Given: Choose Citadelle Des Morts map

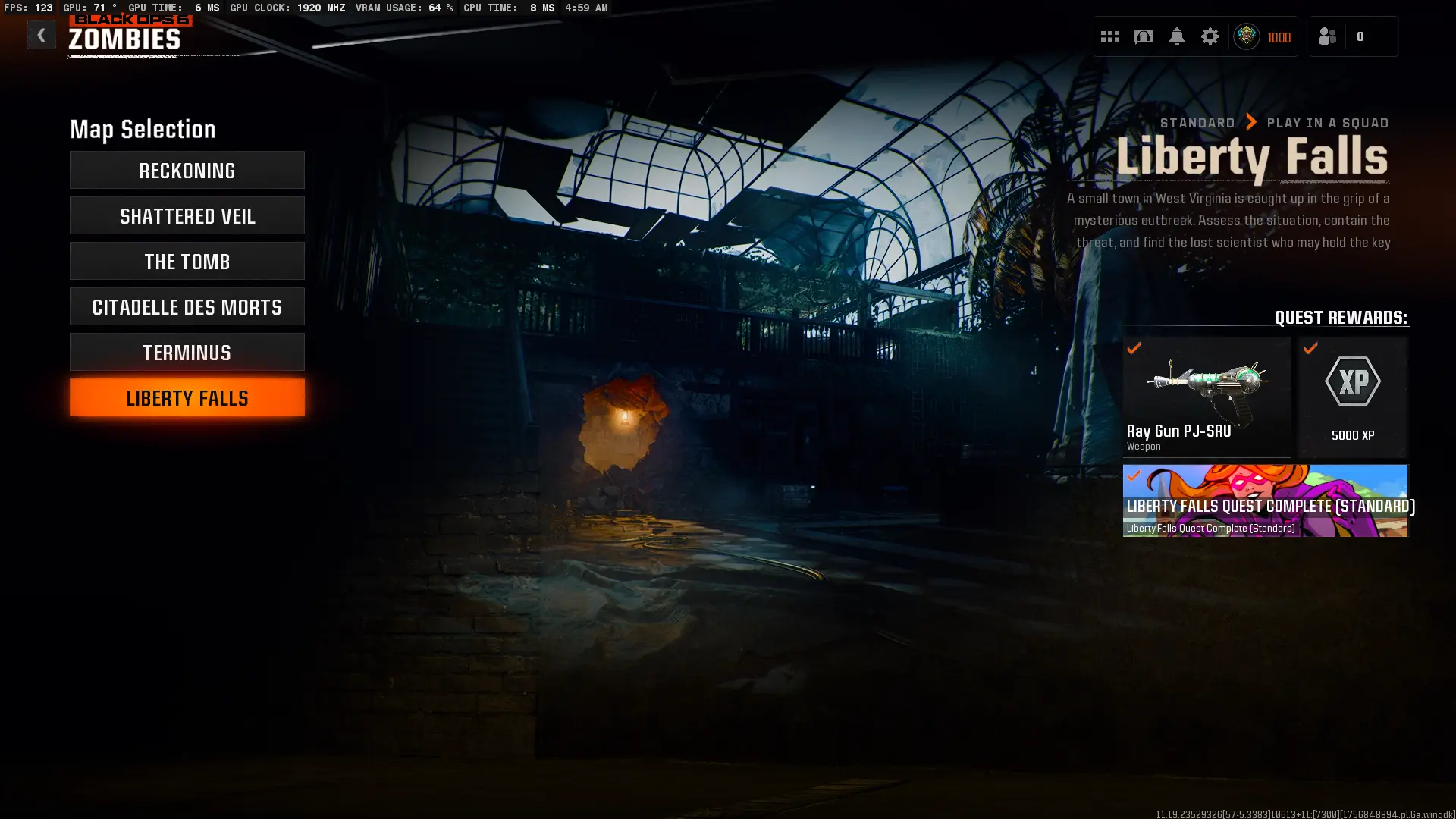Looking at the screenshot, I should (187, 307).
